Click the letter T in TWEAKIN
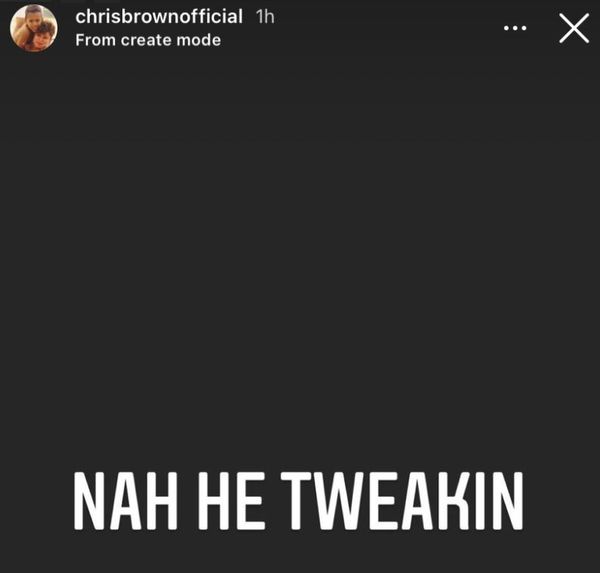This screenshot has height=573, width=600. click(x=297, y=501)
